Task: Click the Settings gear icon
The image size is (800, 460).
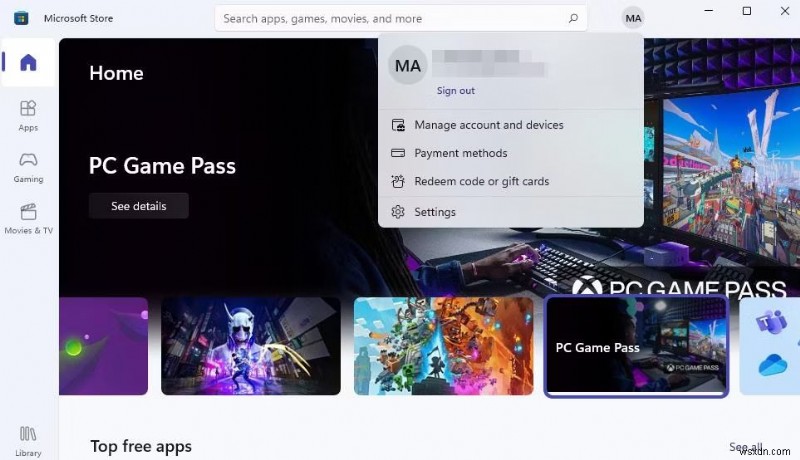Action: pos(398,212)
